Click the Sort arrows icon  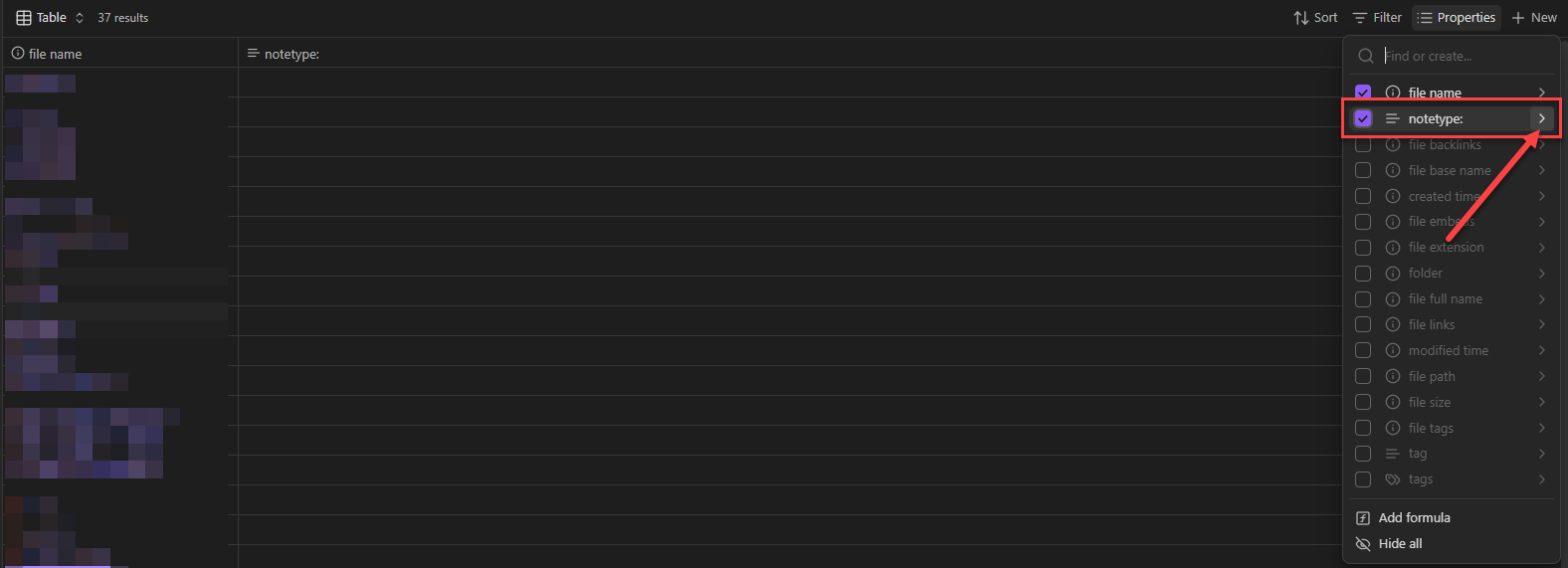click(1300, 18)
